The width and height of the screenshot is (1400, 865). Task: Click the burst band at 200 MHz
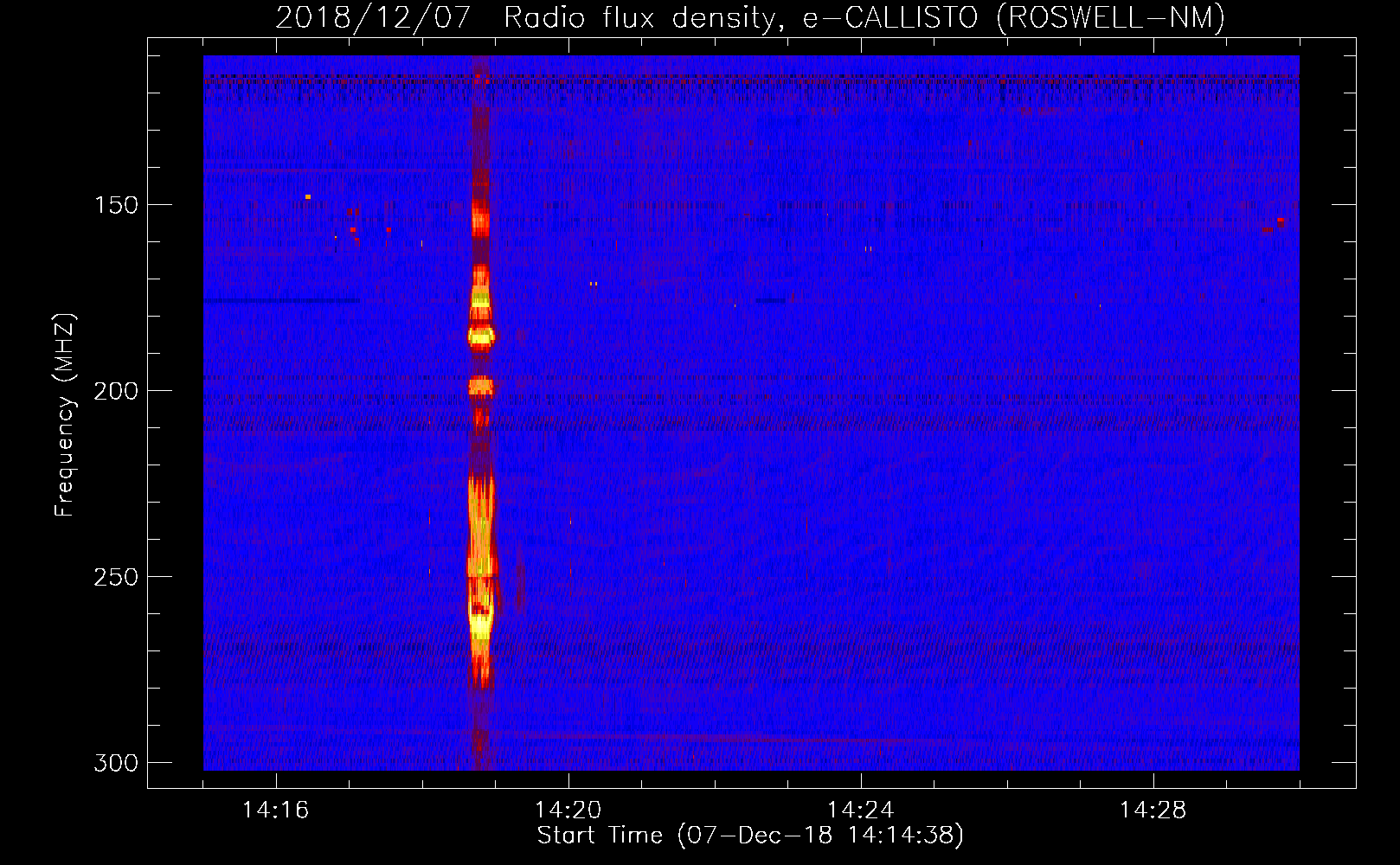(481, 387)
